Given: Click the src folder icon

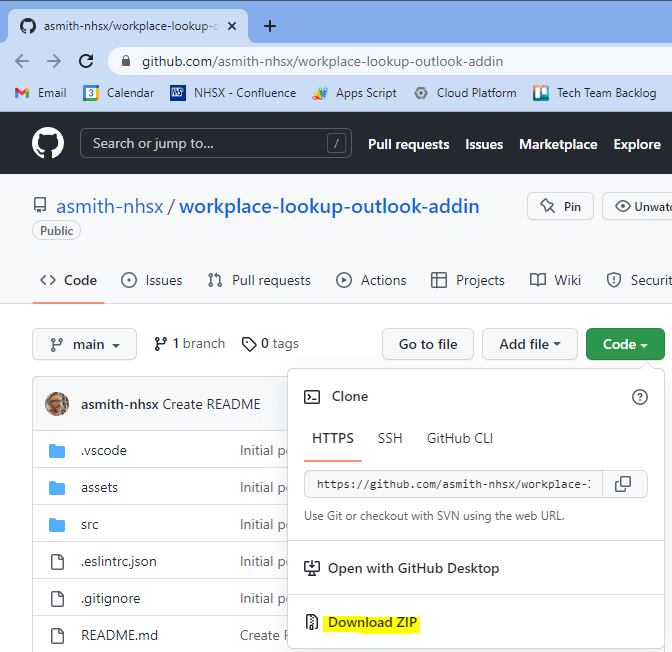Looking at the screenshot, I should (x=57, y=524).
